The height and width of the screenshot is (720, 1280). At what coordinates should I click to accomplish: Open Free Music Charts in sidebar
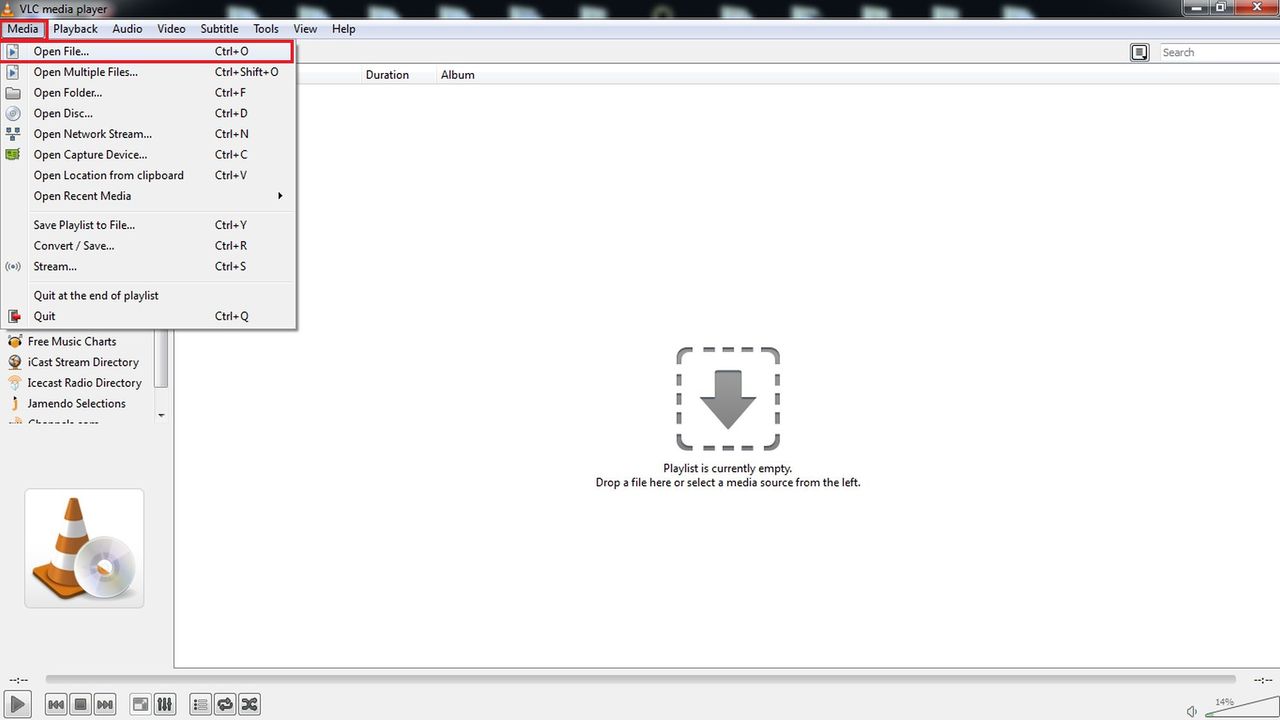tap(72, 342)
